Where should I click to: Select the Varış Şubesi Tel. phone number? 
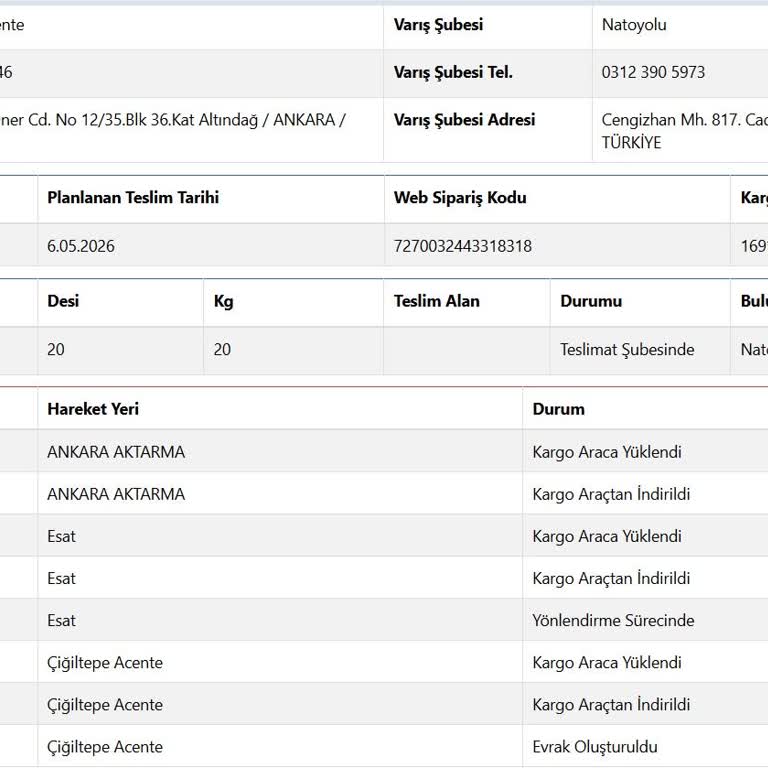pos(653,72)
